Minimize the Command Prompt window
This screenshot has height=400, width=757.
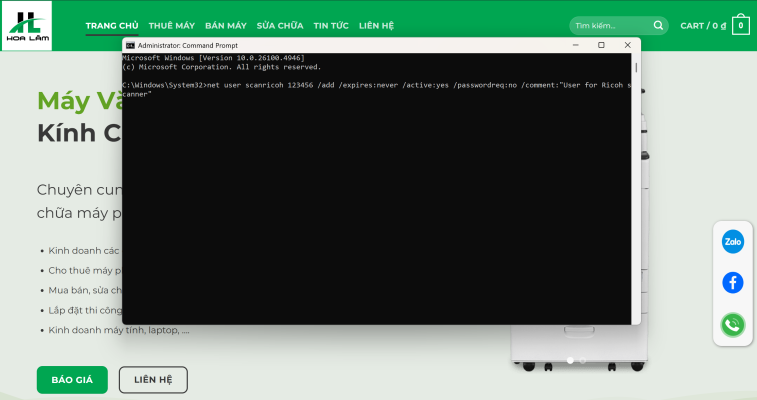coord(575,45)
